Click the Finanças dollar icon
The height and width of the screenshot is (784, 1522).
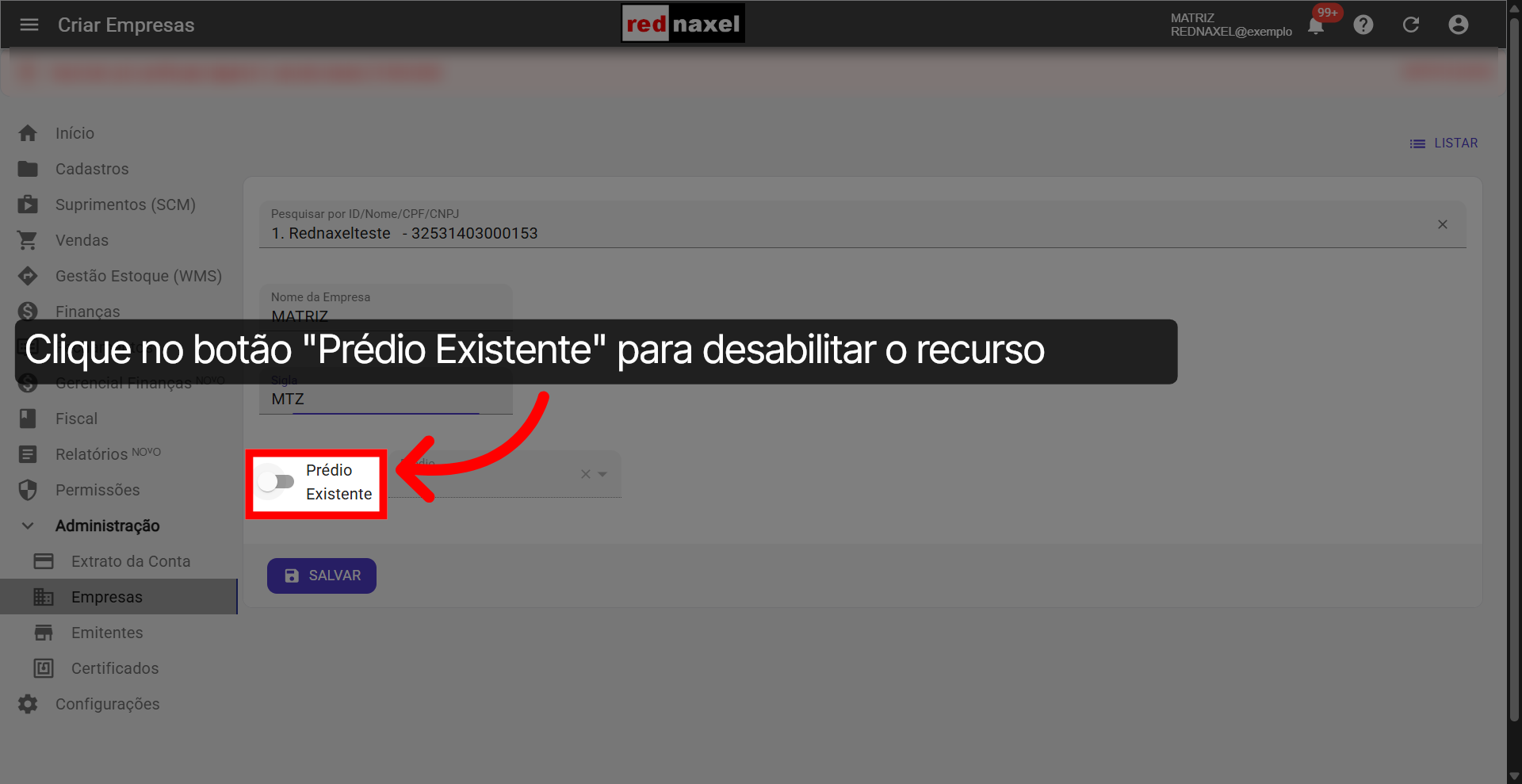28,312
